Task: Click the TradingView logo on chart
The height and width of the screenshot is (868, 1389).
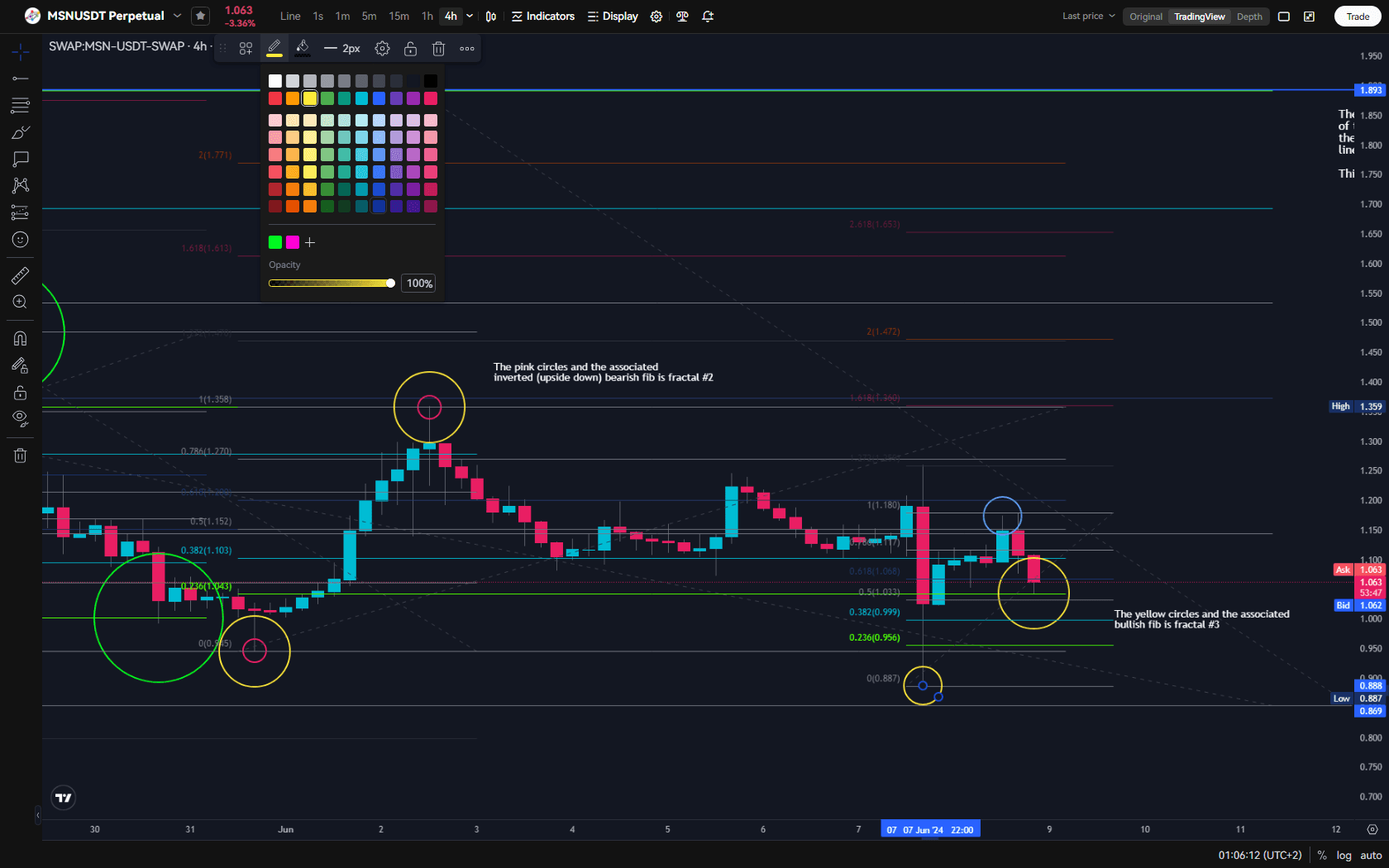Action: click(64, 798)
